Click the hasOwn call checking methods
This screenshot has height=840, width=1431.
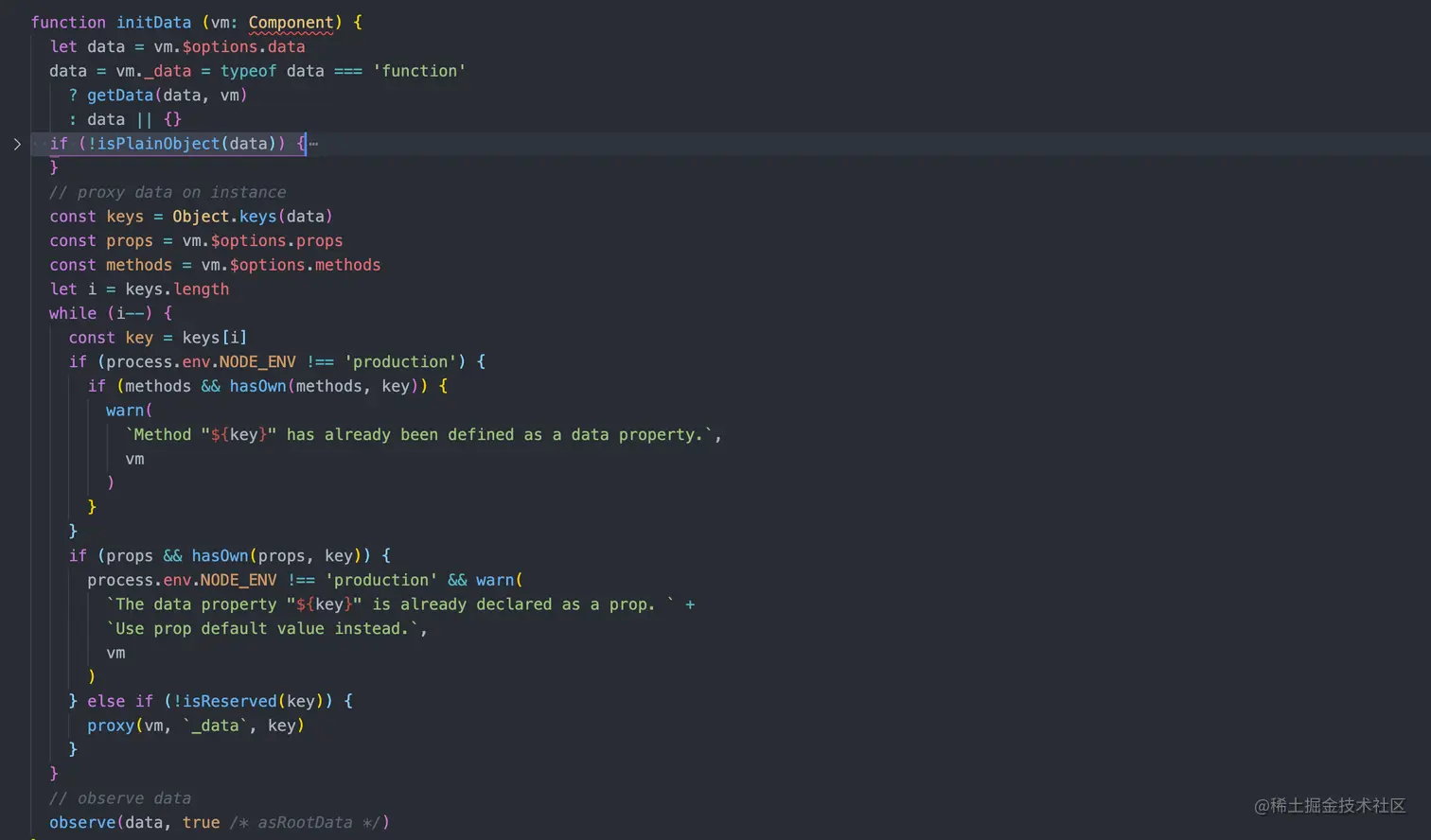(x=258, y=386)
